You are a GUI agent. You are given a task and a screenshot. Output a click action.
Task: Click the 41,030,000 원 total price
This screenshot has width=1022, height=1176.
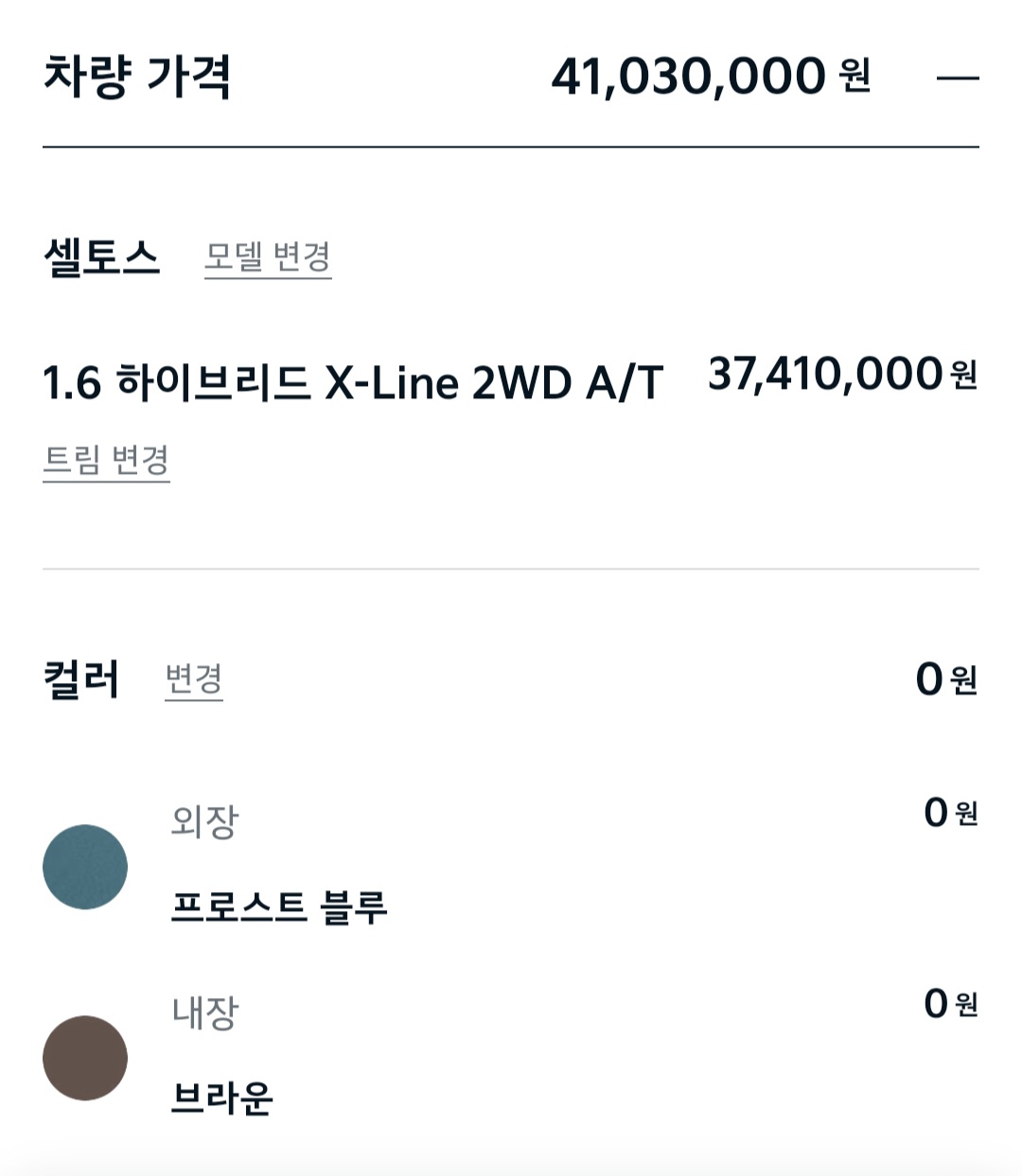coord(710,77)
